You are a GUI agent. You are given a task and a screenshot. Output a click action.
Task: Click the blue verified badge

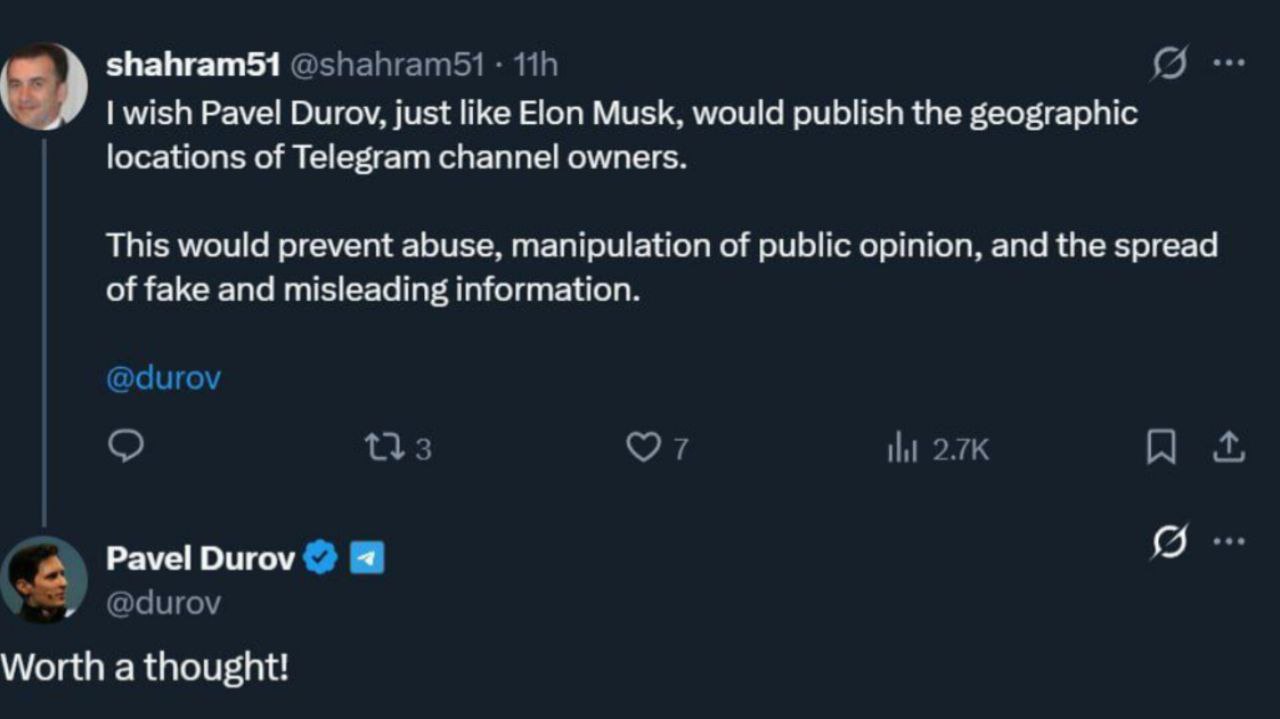point(320,558)
